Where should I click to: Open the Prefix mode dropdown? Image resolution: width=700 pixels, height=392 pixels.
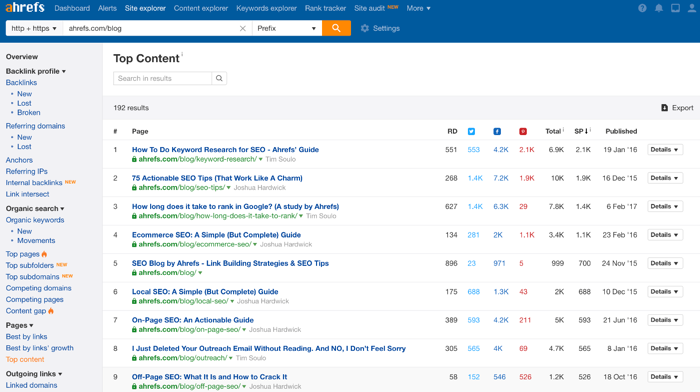point(287,28)
